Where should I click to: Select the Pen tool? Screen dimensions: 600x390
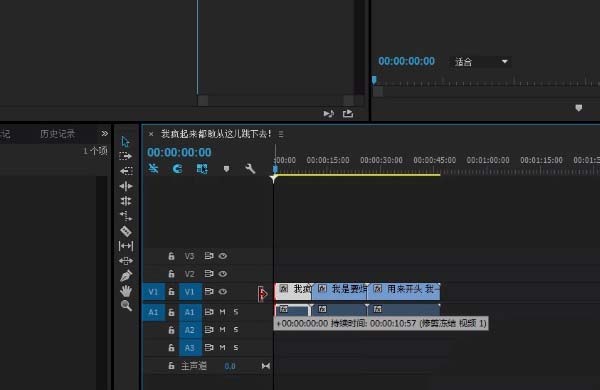pos(126,276)
